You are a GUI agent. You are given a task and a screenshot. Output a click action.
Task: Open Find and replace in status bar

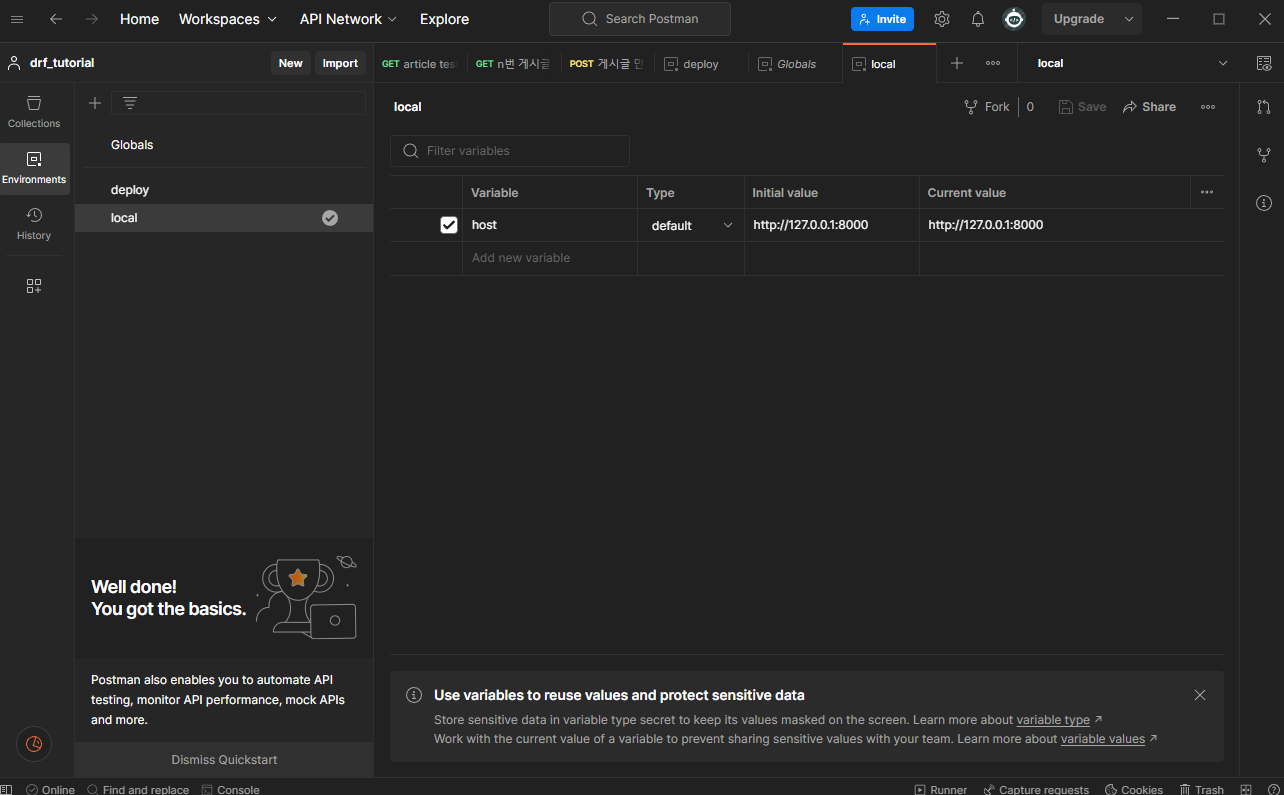(x=138, y=789)
